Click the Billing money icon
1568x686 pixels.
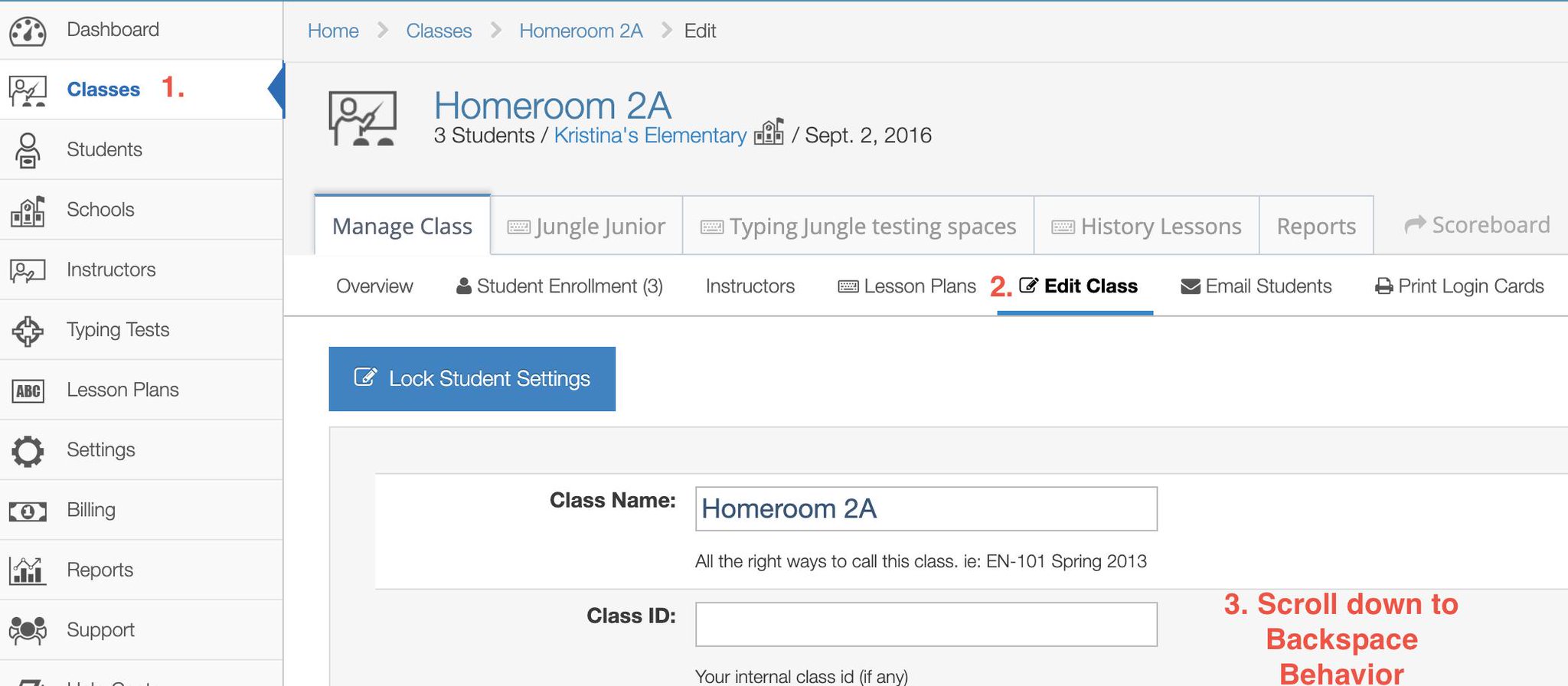[28, 511]
